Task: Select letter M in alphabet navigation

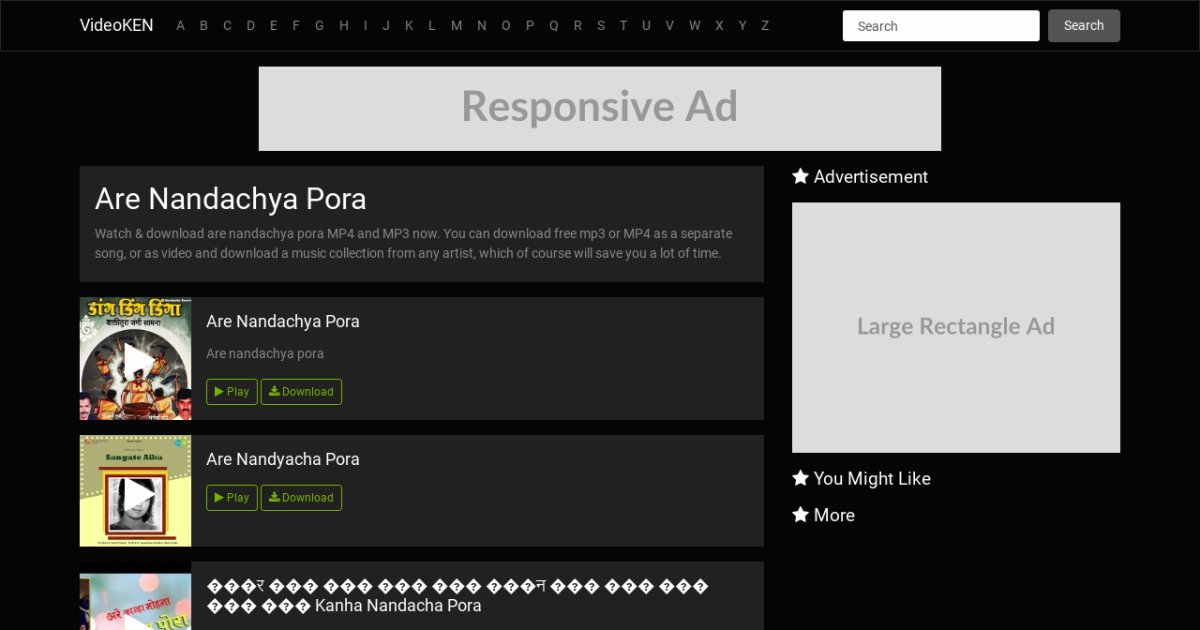Action: point(456,26)
